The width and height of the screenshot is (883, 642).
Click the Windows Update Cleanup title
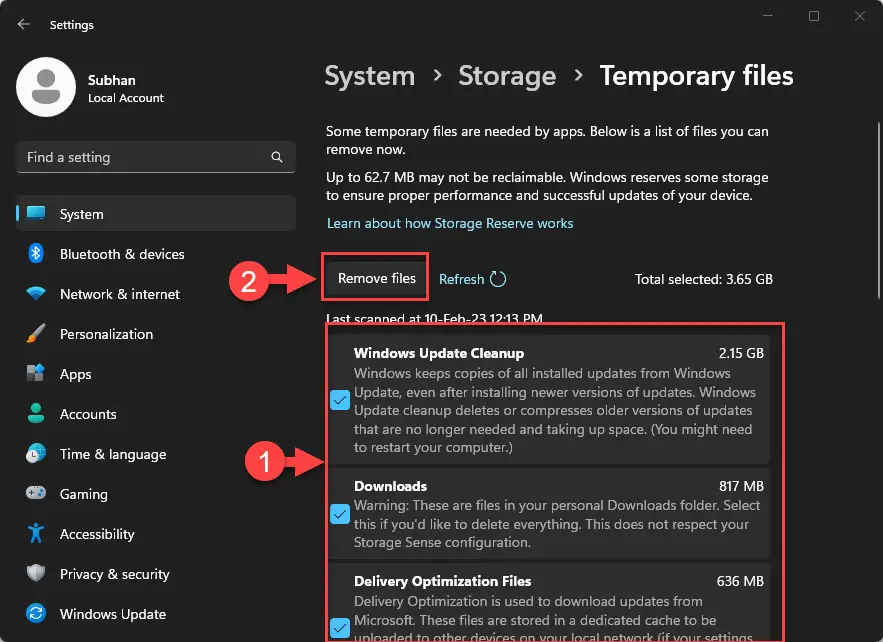(439, 353)
